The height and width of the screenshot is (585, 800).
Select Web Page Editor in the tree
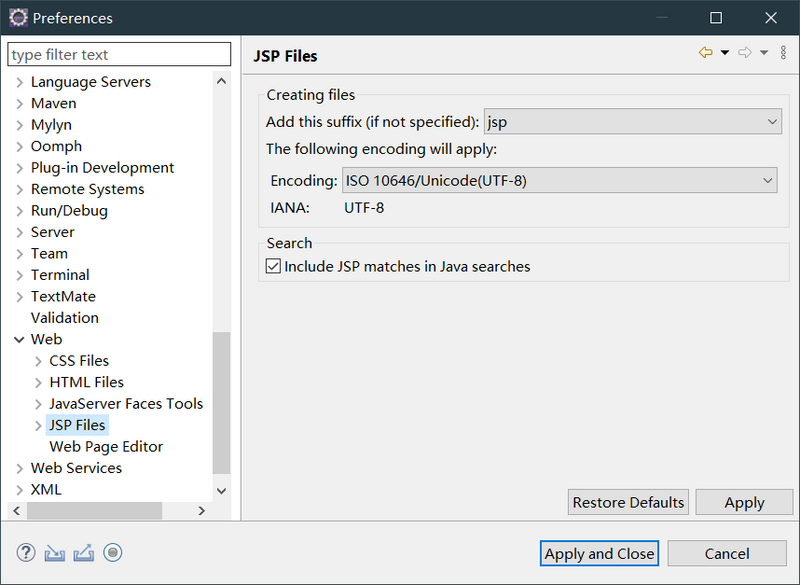point(105,446)
